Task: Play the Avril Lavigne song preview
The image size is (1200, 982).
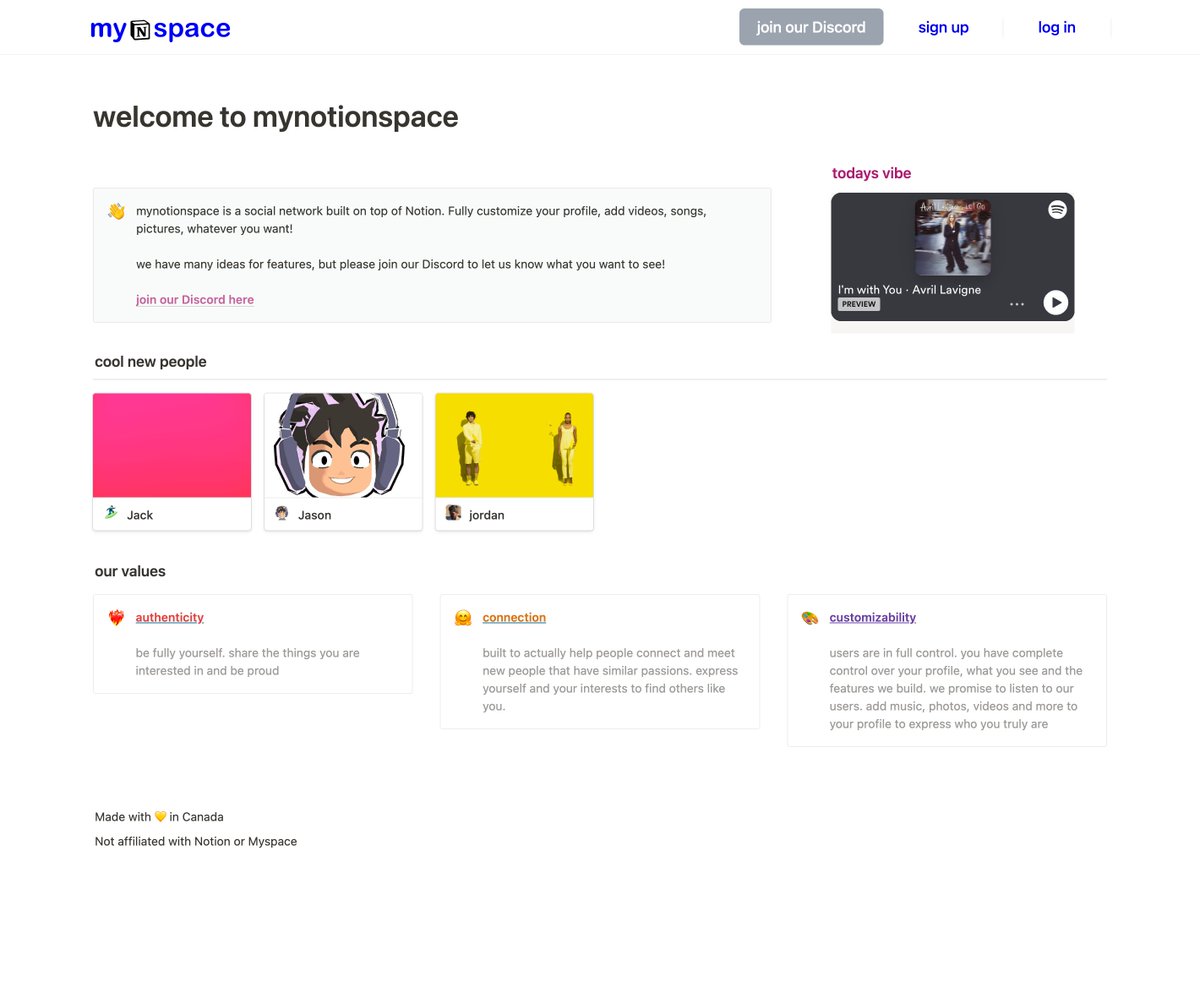Action: (1056, 303)
